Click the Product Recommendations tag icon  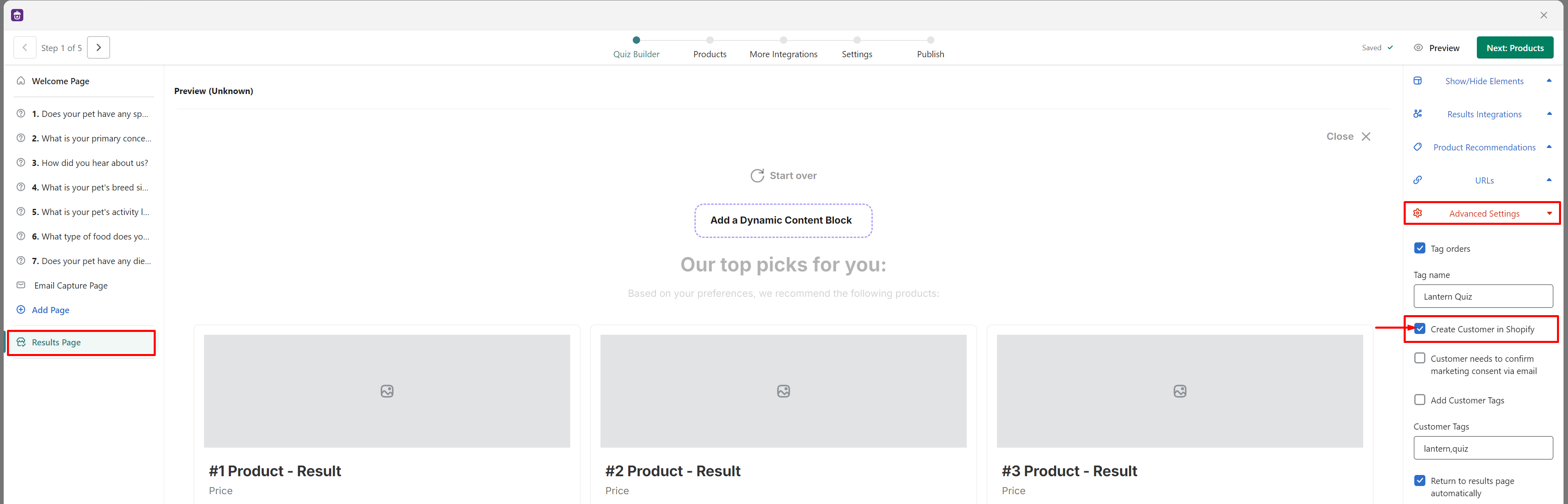click(1418, 147)
